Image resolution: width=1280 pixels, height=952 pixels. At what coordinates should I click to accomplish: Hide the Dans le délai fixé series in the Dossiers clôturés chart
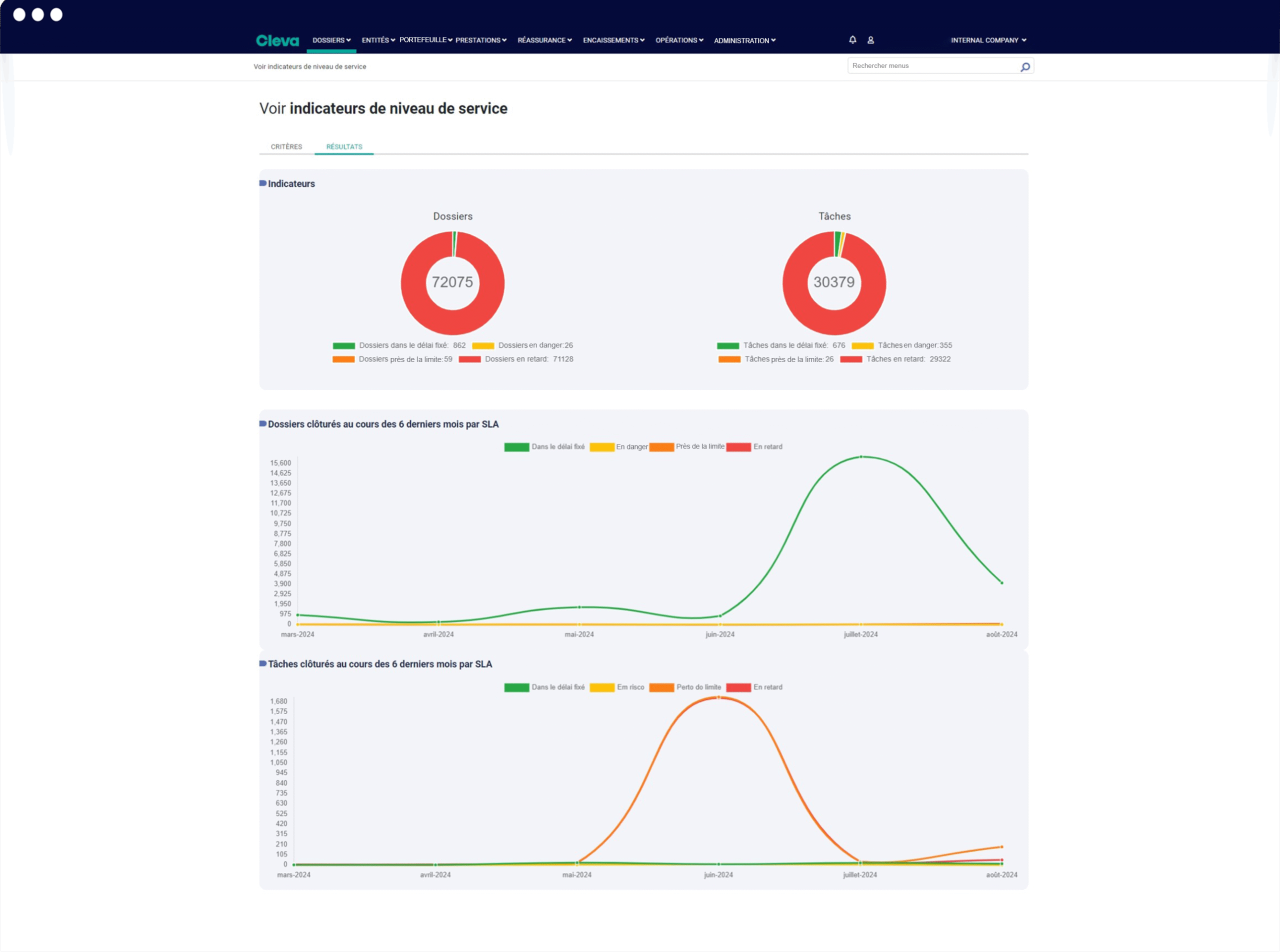coord(544,446)
